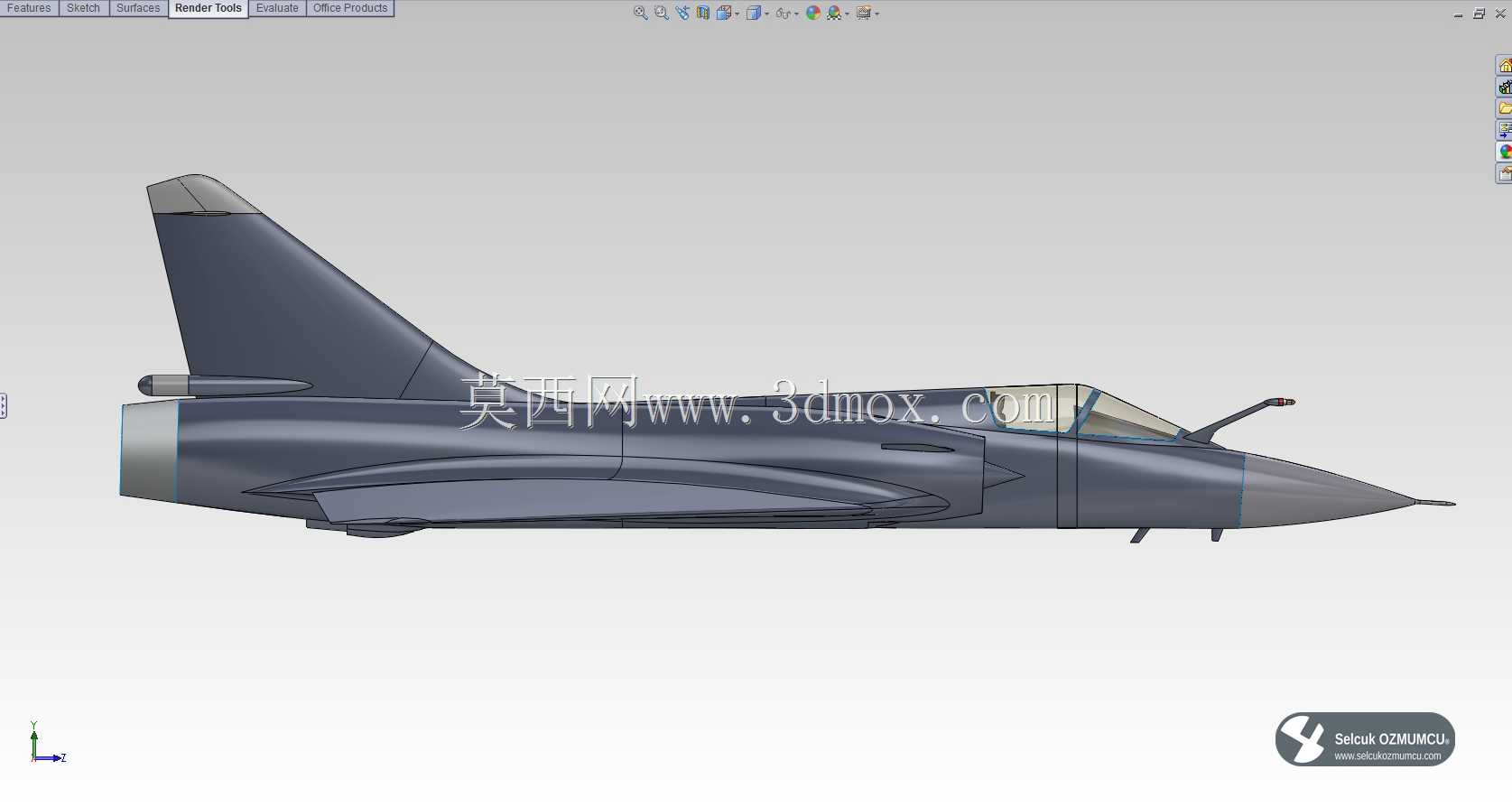Image resolution: width=1512 pixels, height=807 pixels.
Task: Click the Hide/Show Items glasses icon
Action: [783, 14]
